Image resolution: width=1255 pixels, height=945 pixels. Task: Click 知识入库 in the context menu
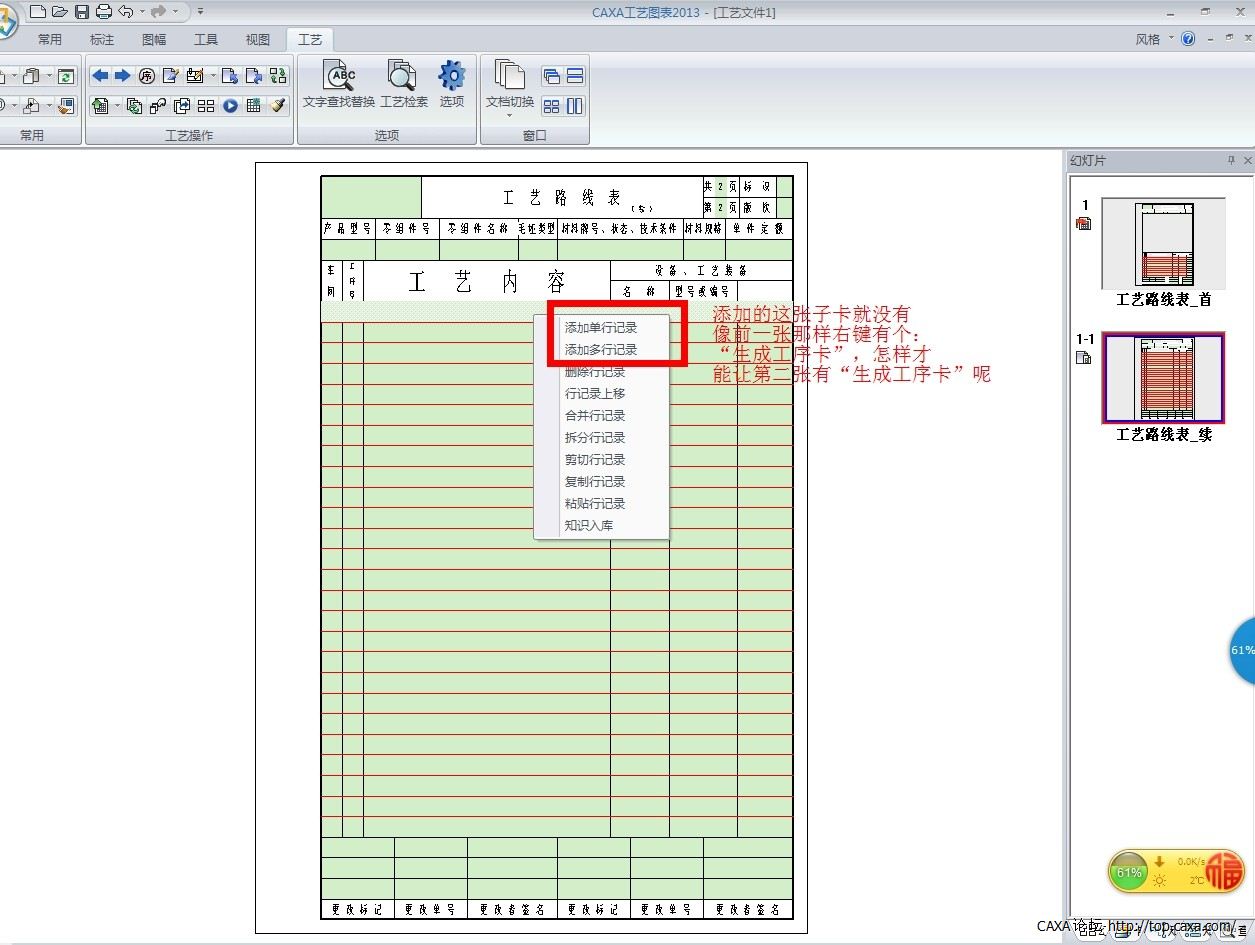[589, 526]
